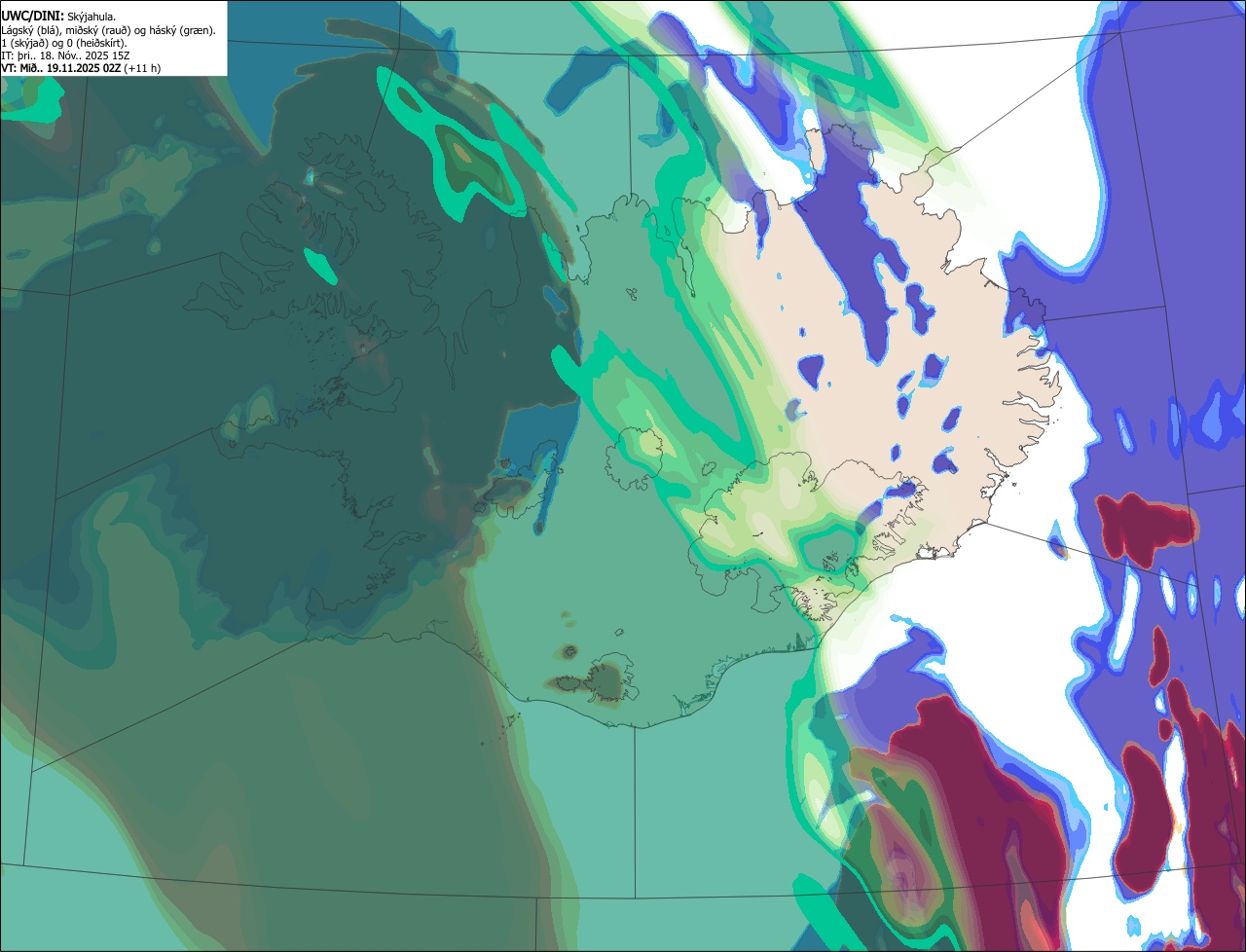Click the "IT: þri.. 18. Nóv.. 2025 15Z" line
The width and height of the screenshot is (1246, 952).
[x=66, y=55]
